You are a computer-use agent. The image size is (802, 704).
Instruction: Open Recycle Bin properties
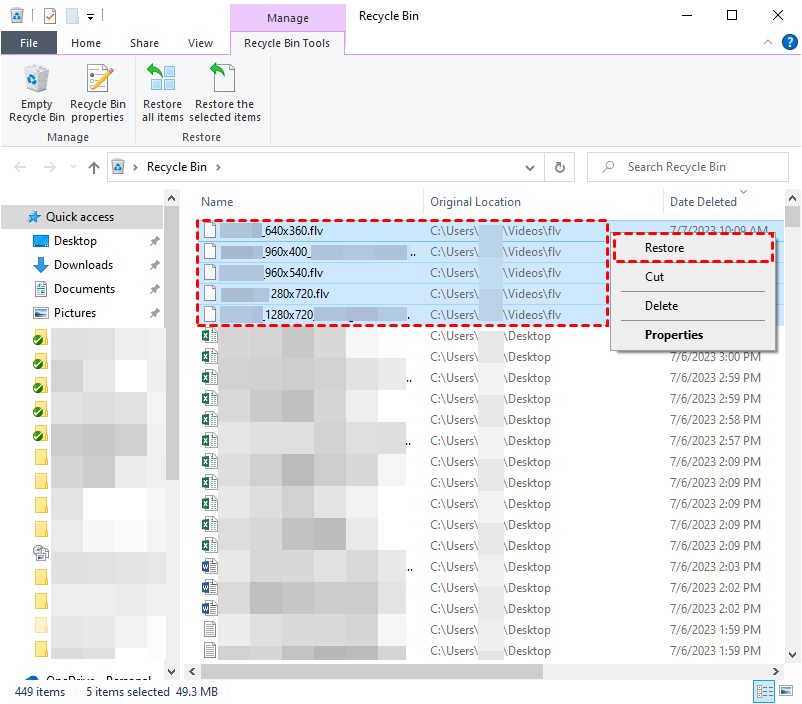click(97, 93)
